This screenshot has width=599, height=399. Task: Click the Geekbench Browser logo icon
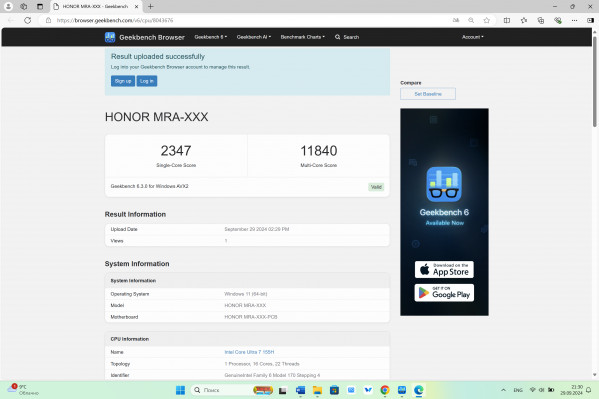pyautogui.click(x=110, y=37)
